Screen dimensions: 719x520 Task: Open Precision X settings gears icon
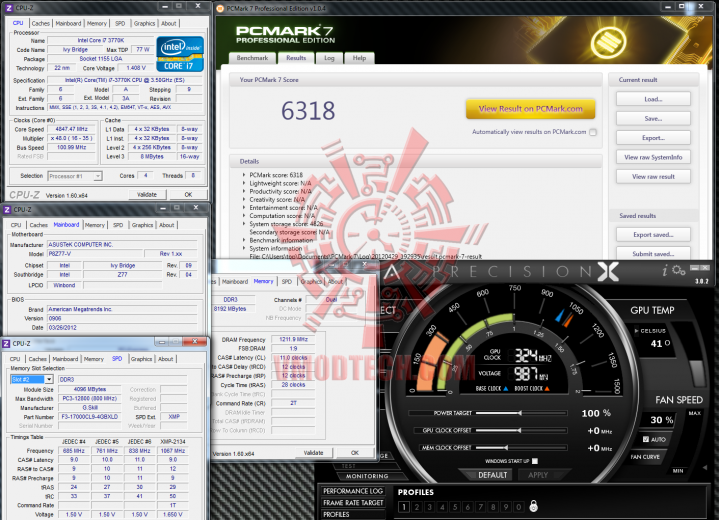(x=678, y=271)
